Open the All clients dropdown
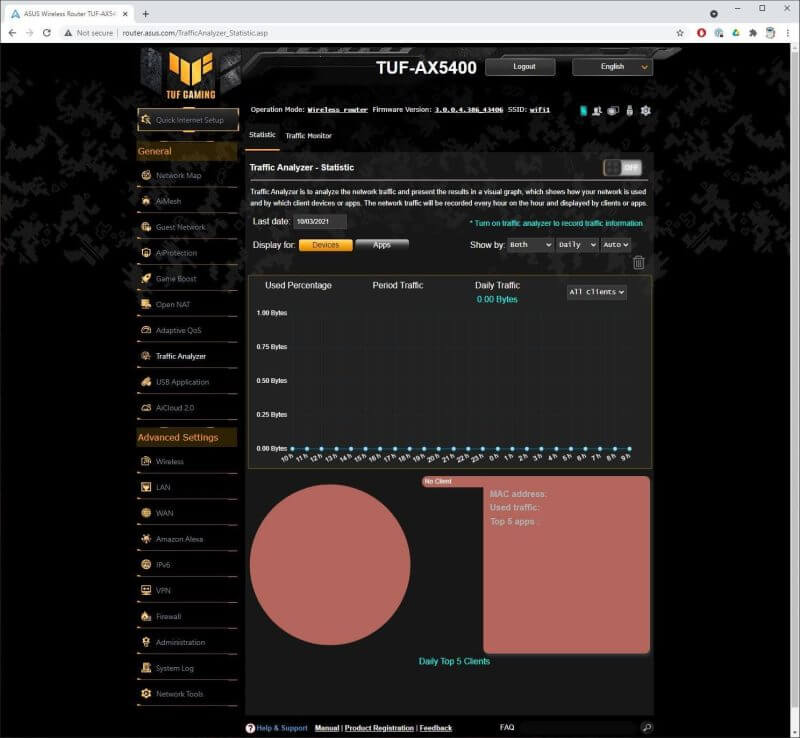Screen dimensions: 800x738 tap(596, 292)
